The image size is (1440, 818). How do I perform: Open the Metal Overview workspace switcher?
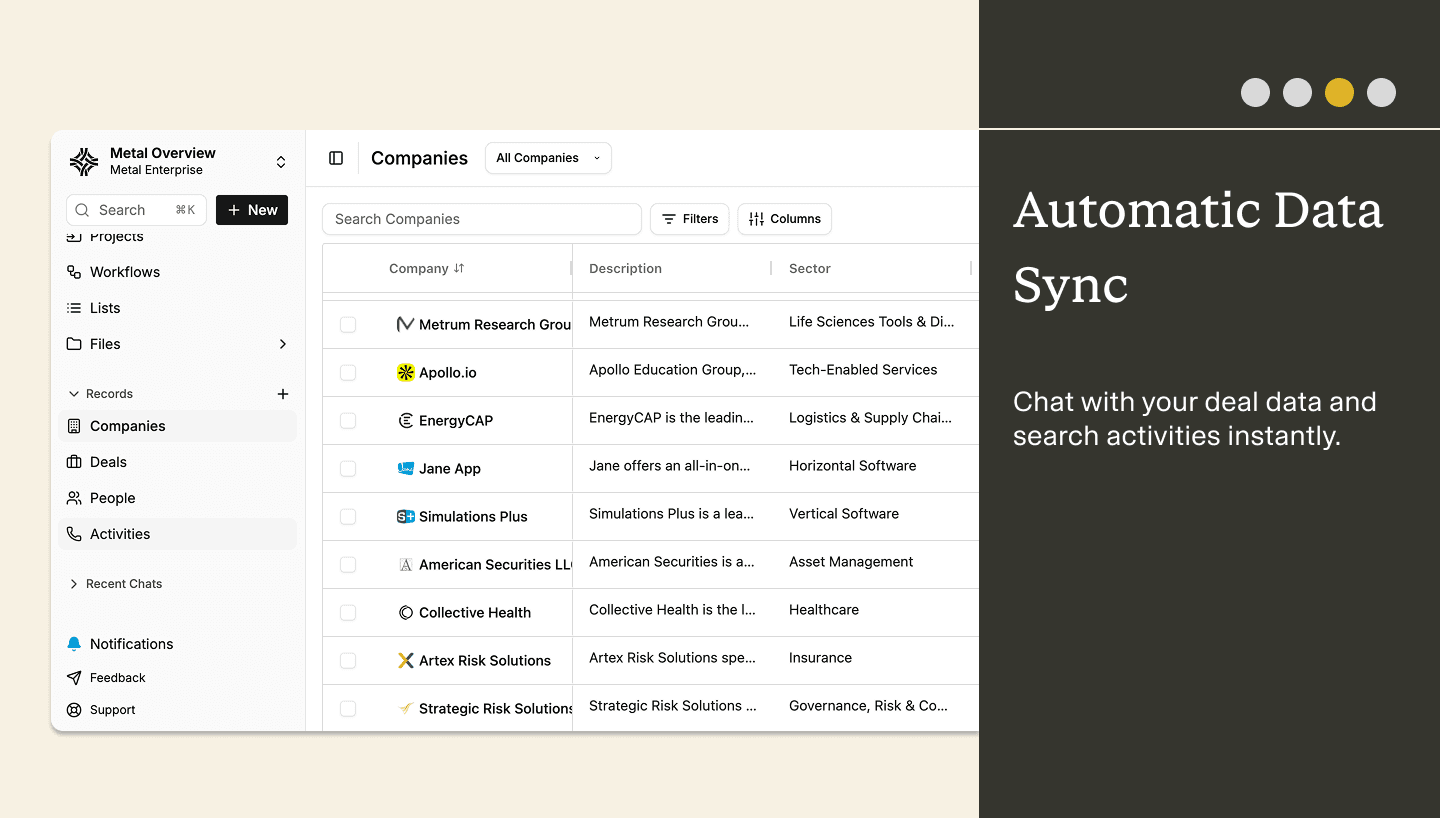click(281, 162)
